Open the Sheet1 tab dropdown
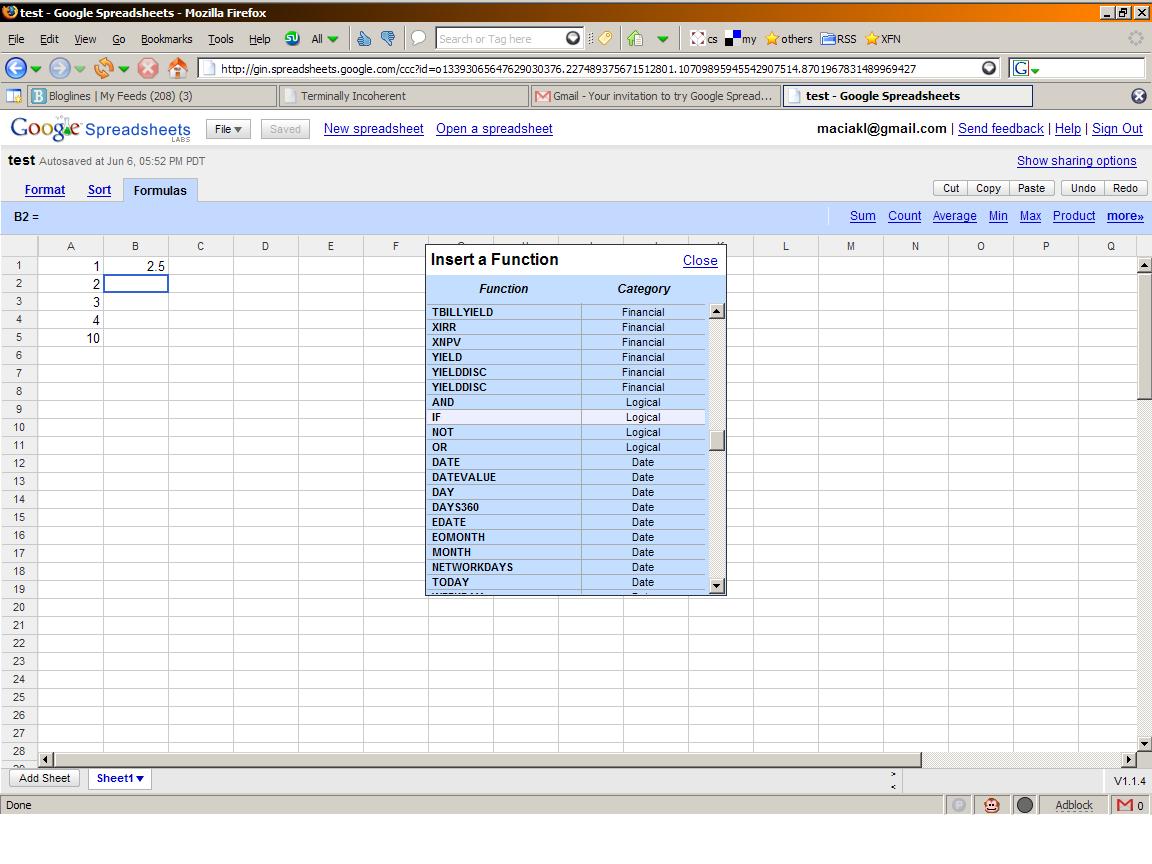This screenshot has height=864, width=1152. (x=120, y=778)
